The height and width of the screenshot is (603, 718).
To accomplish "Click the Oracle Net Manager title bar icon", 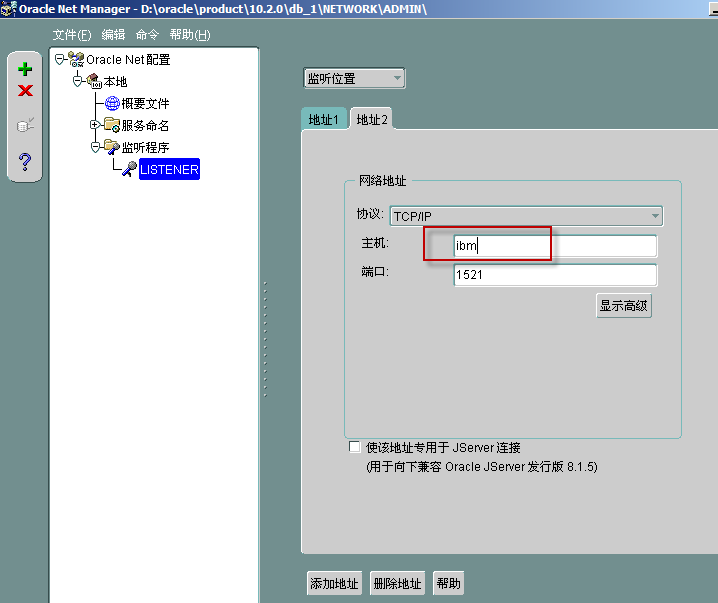I will click(x=8, y=9).
